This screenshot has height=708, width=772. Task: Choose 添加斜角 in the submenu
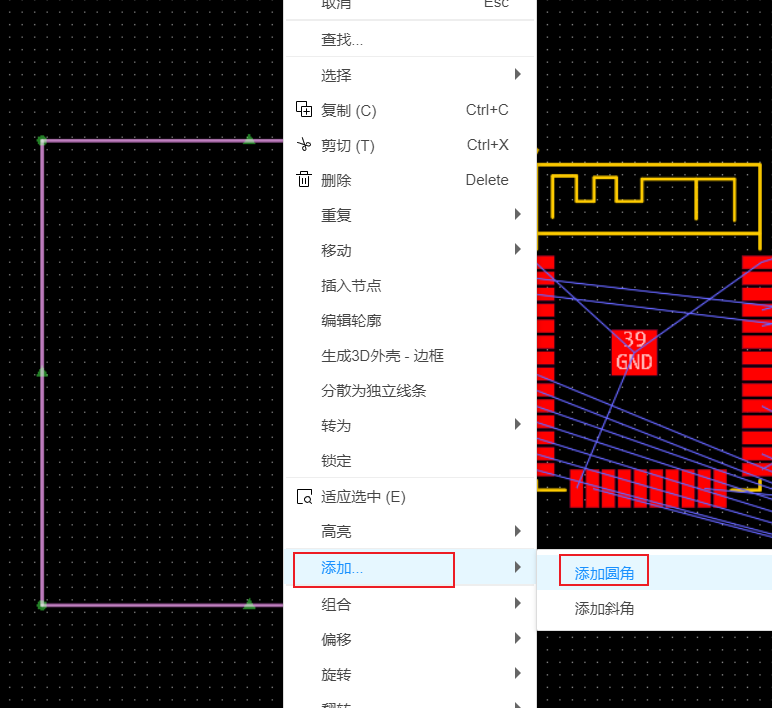(654, 609)
